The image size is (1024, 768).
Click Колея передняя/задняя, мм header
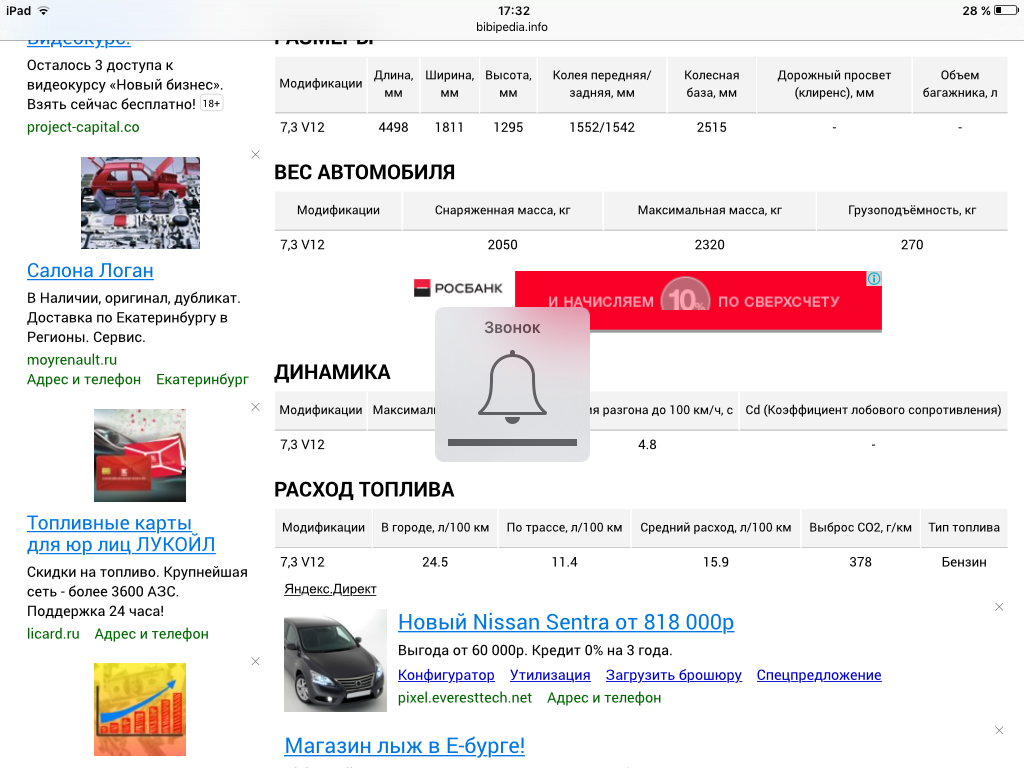[601, 84]
